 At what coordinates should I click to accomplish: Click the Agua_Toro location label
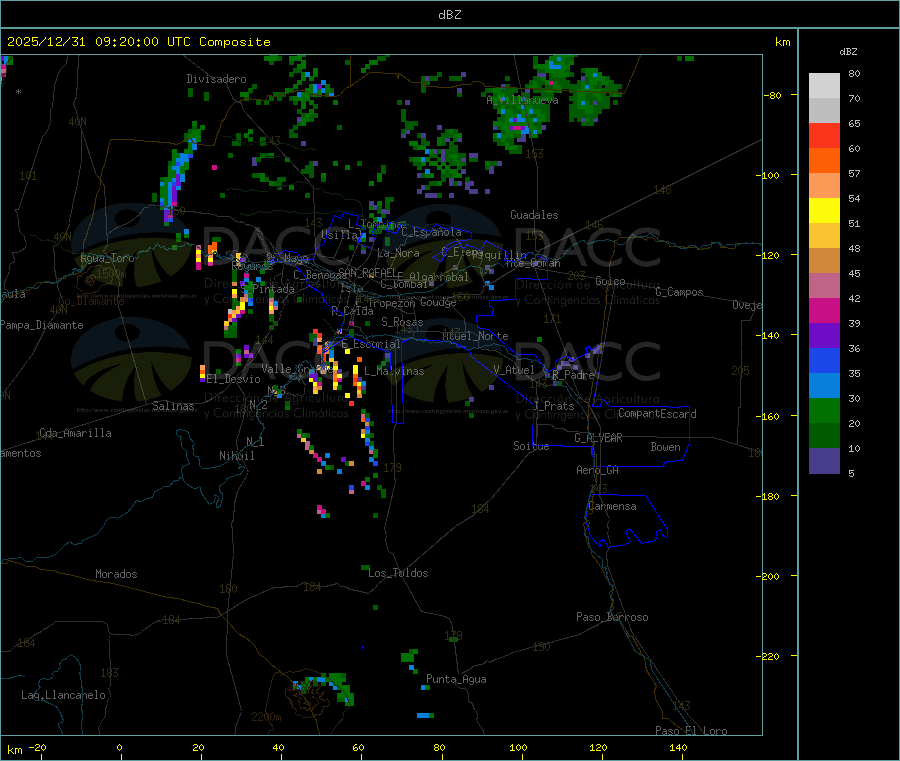coord(107,258)
